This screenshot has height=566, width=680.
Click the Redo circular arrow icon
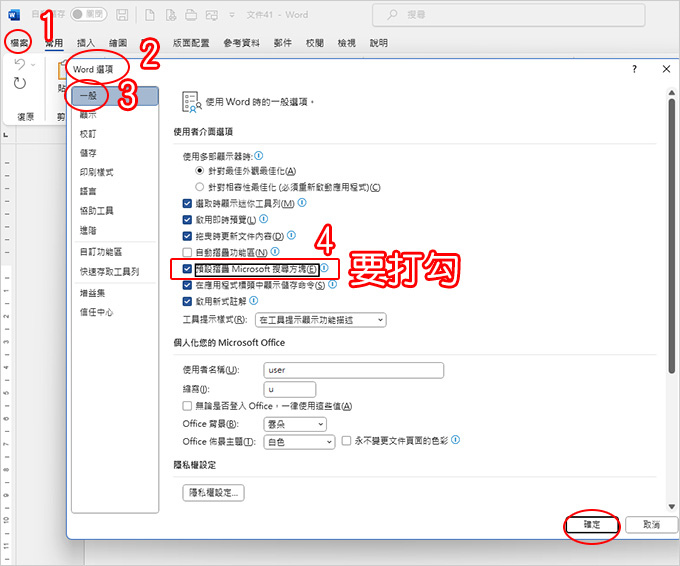(20, 83)
